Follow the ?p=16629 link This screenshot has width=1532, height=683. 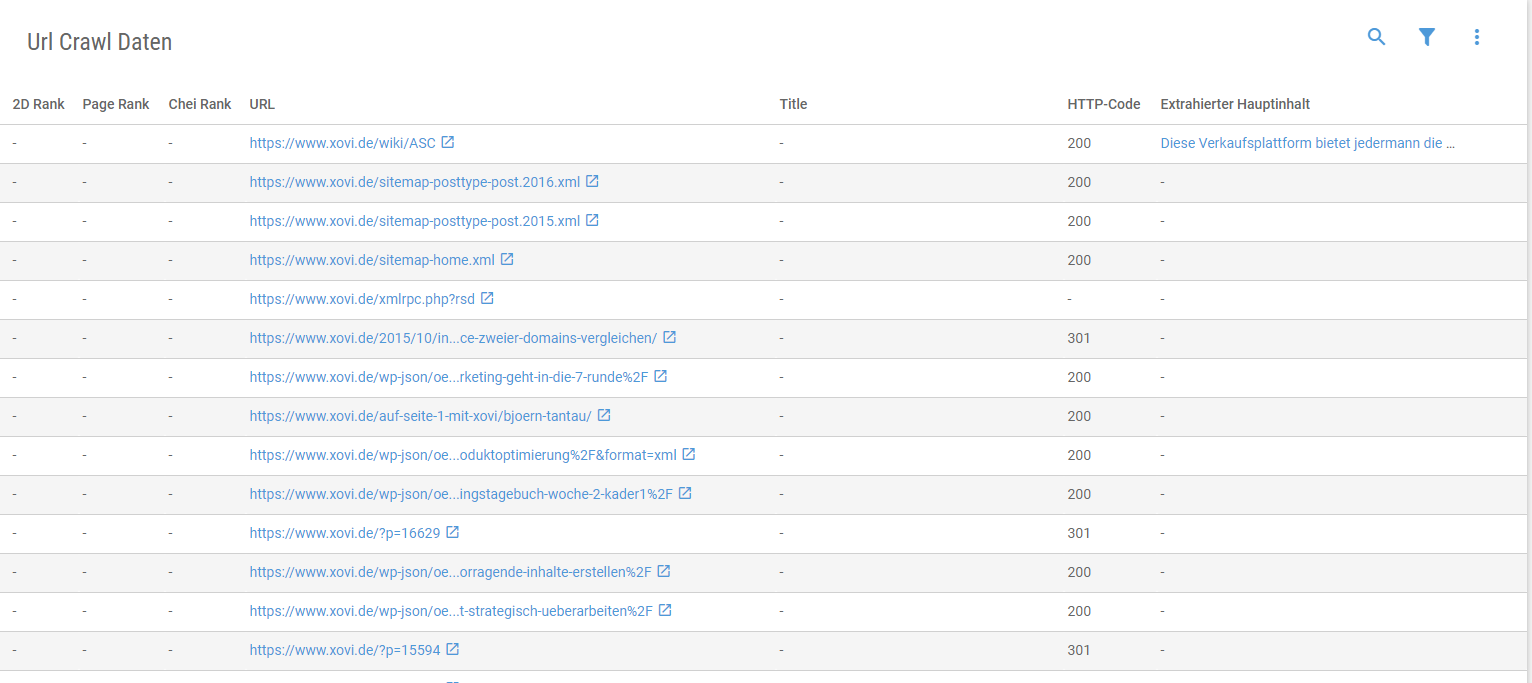(345, 533)
